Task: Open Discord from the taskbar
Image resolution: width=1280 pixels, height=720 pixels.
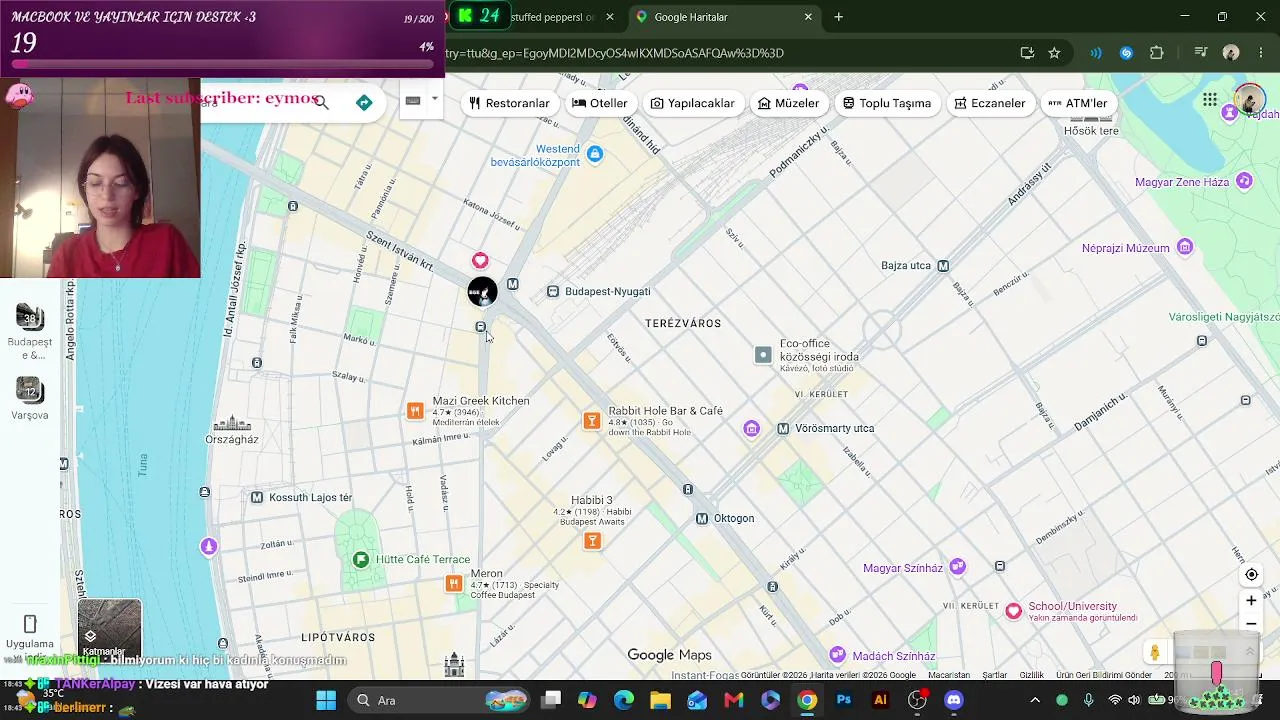Action: (954, 700)
